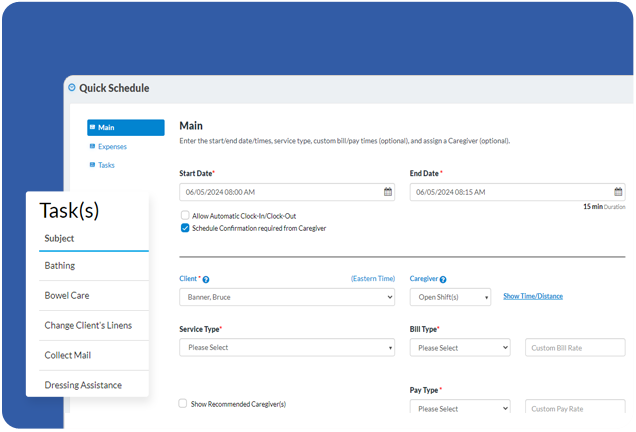
Task: Click the Quick Schedule header icon
Action: (71, 88)
